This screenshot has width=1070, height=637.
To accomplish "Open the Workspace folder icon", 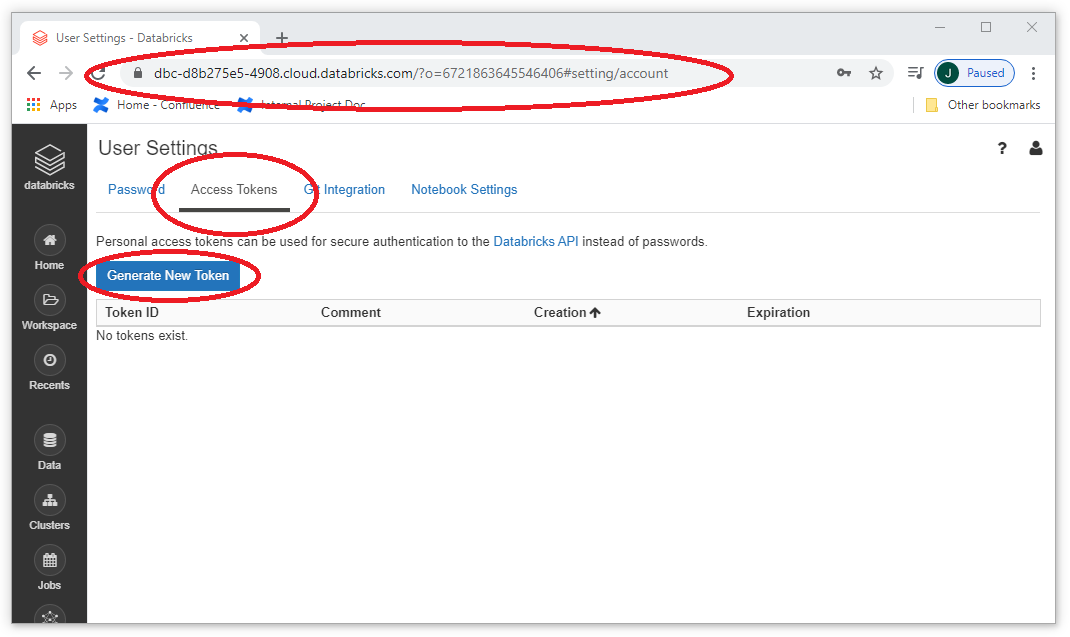I will coord(50,300).
